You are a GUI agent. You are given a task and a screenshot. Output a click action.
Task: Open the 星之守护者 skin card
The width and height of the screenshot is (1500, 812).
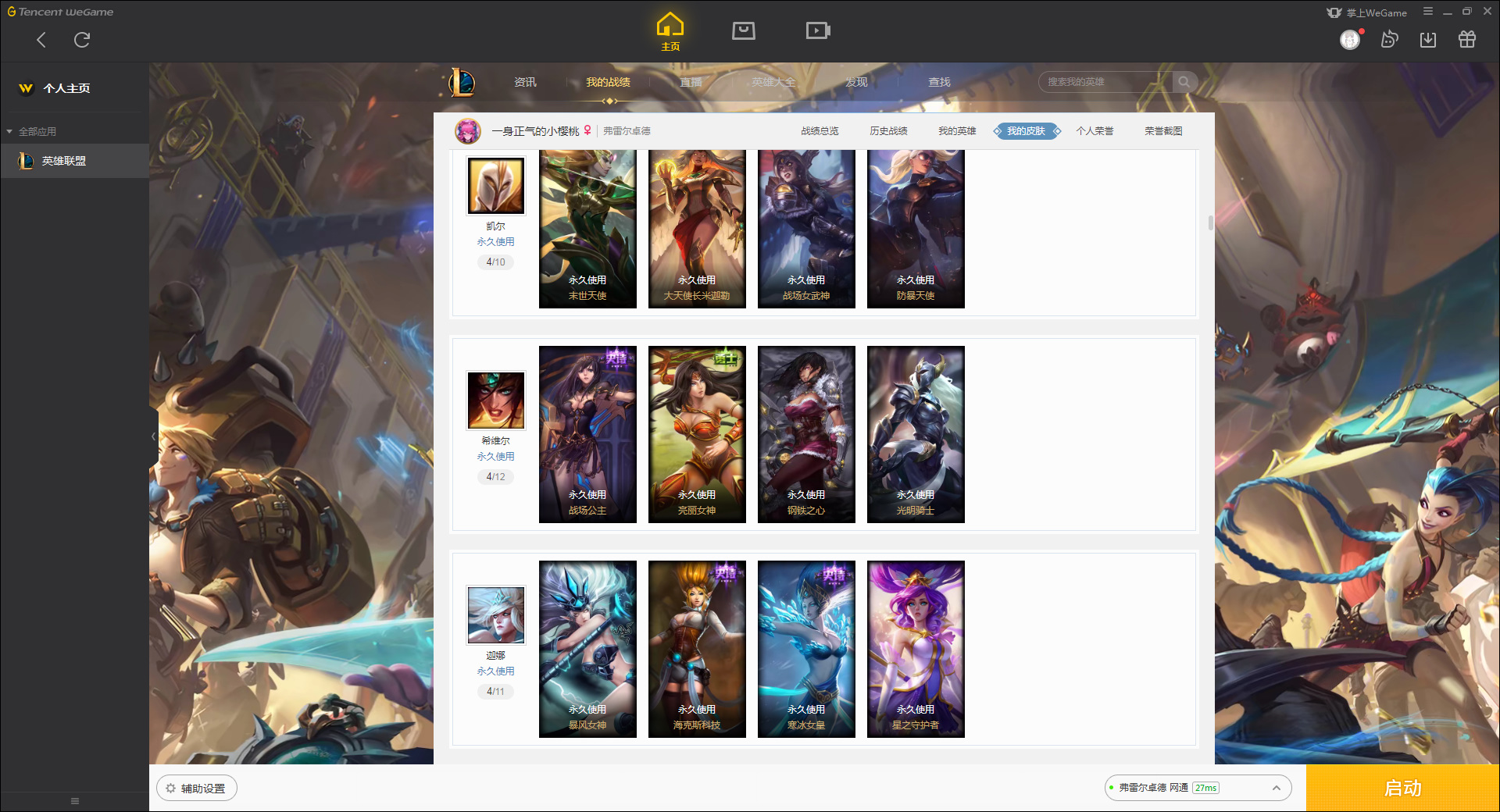click(916, 649)
